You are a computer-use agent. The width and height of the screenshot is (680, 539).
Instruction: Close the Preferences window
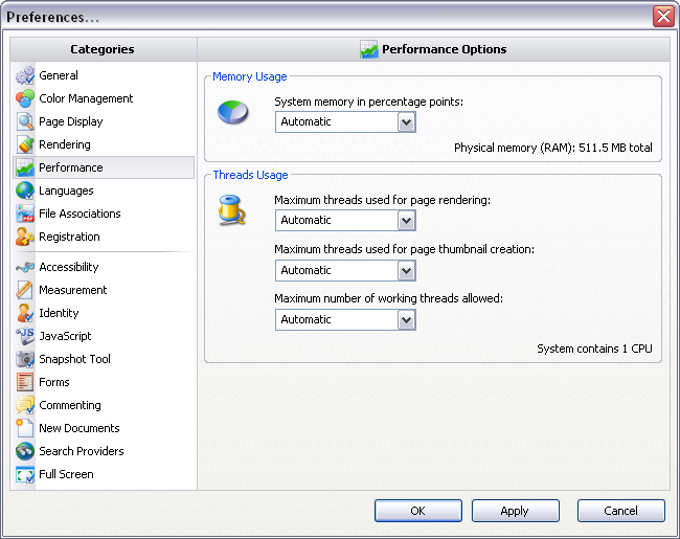click(x=664, y=16)
